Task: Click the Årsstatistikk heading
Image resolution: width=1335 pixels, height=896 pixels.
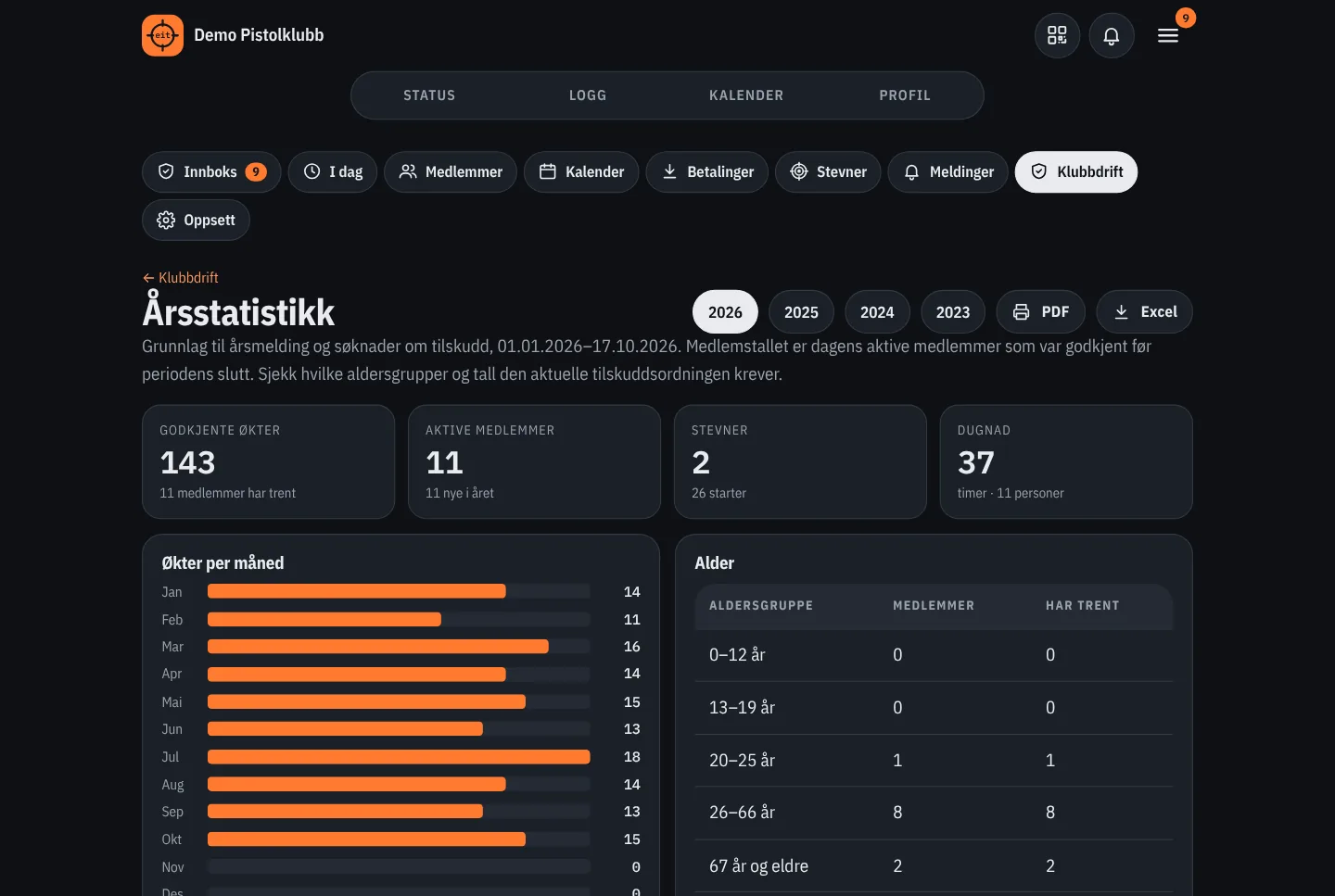Action: pos(238,311)
